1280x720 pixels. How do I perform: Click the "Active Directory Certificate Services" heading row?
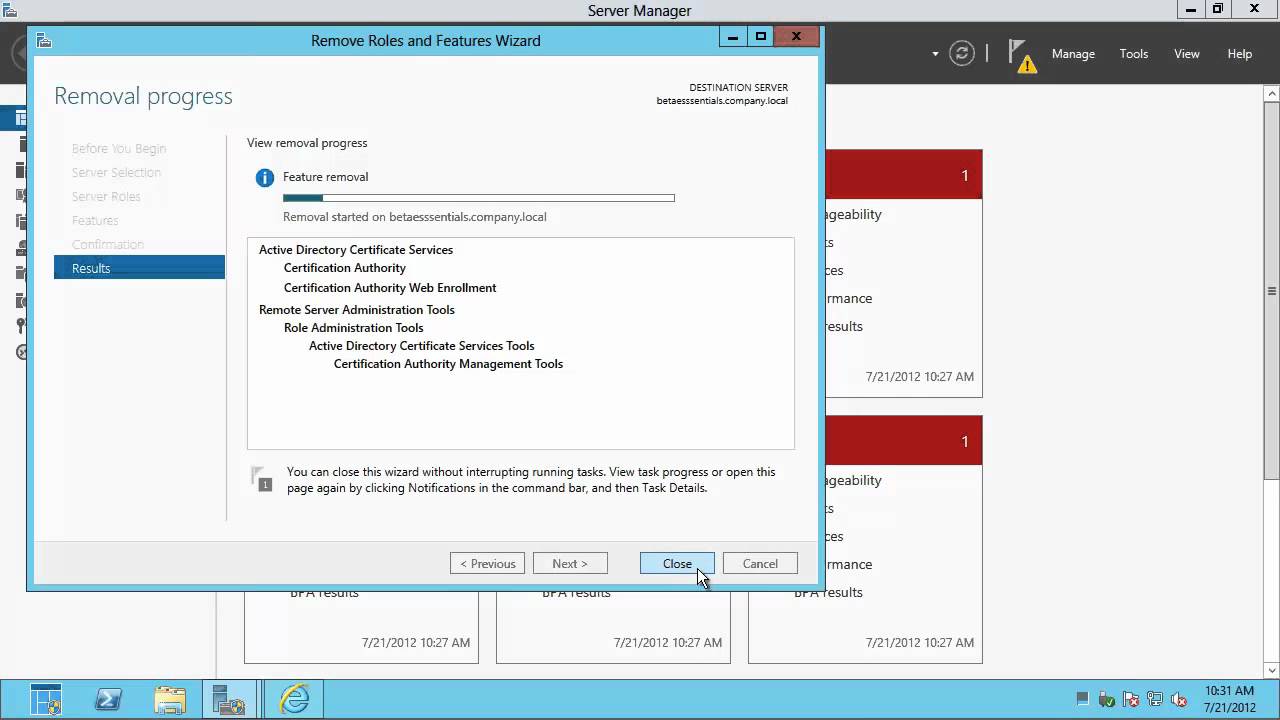(356, 250)
